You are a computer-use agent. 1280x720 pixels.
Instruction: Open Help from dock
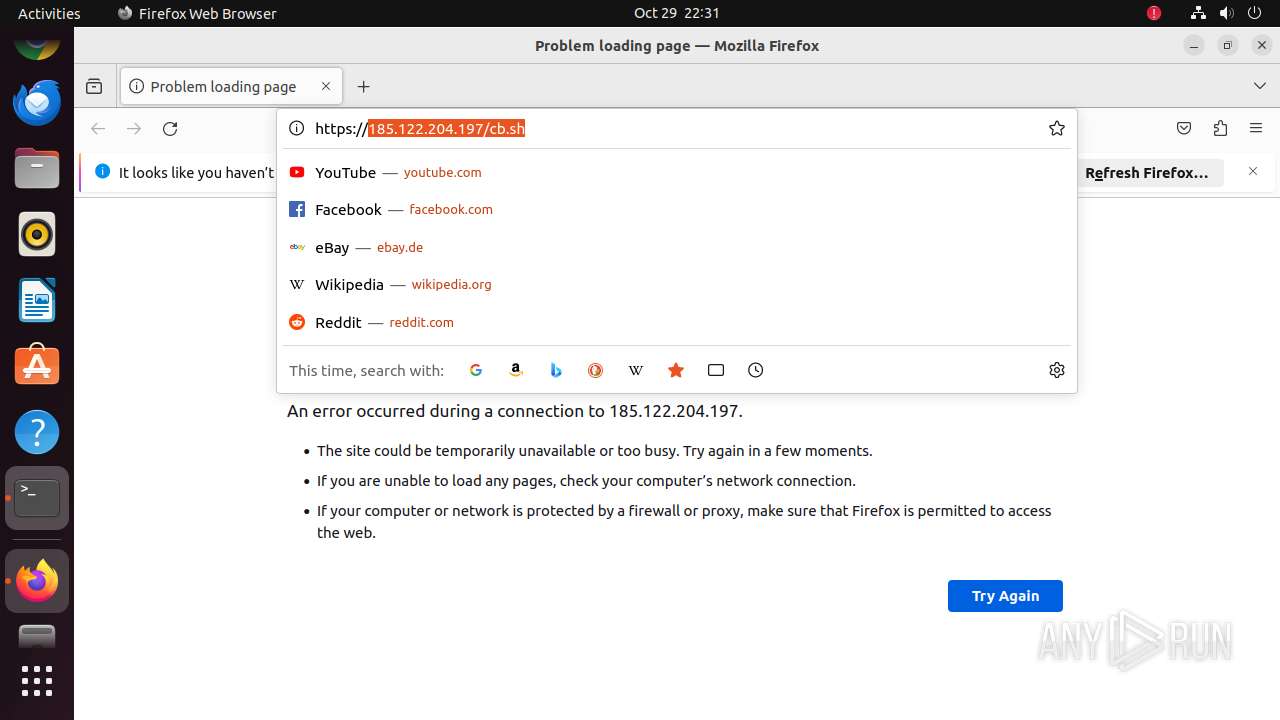pos(37,432)
